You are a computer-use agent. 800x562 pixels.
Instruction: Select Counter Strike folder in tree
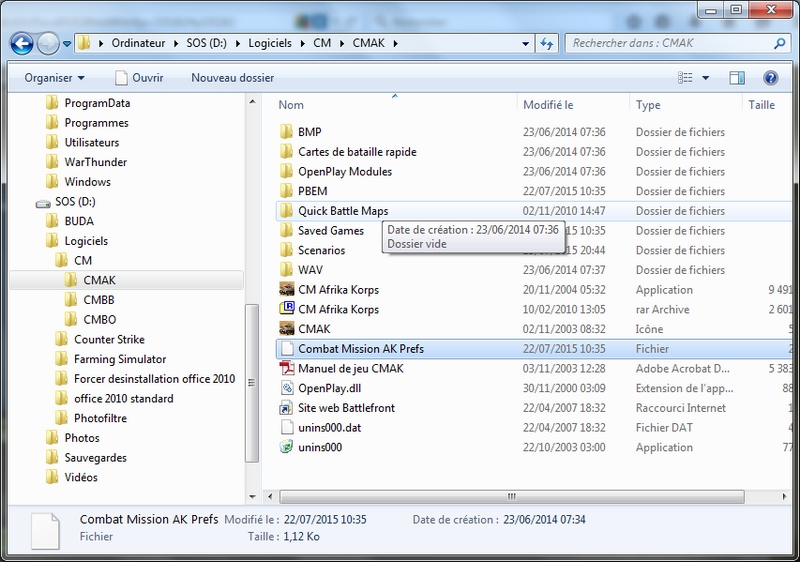coord(109,340)
